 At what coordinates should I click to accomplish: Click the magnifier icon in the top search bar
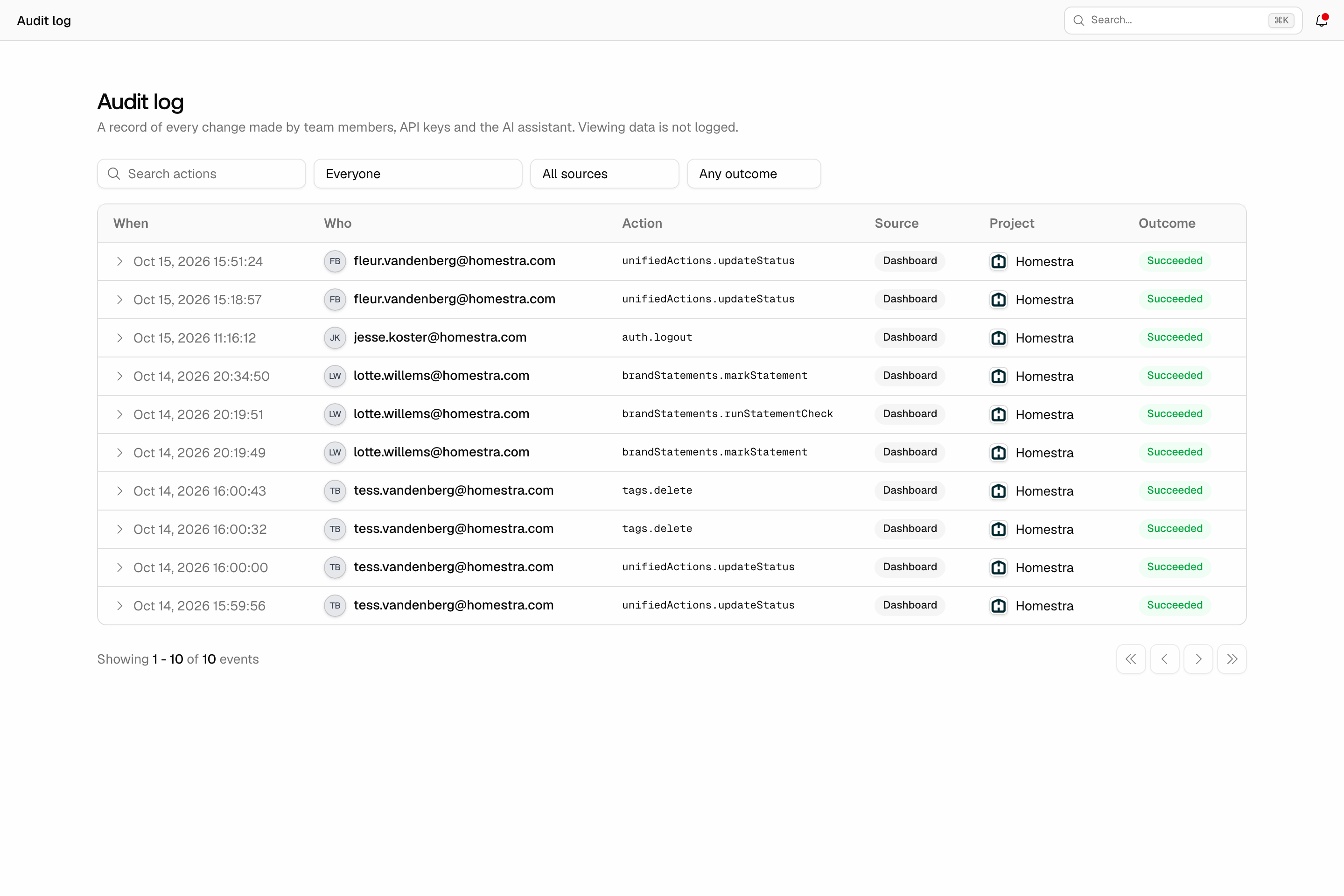(x=1079, y=21)
